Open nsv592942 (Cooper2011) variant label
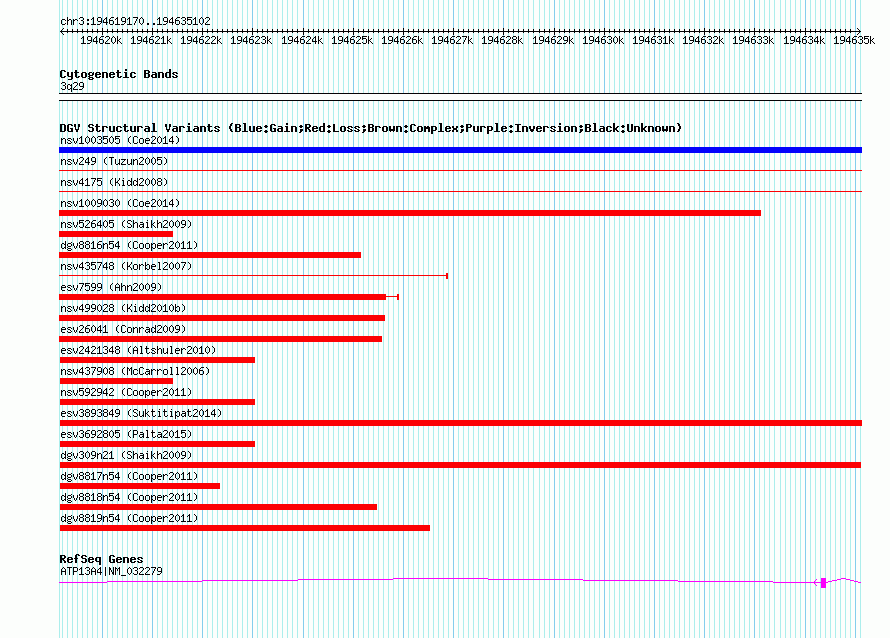 click(126, 392)
